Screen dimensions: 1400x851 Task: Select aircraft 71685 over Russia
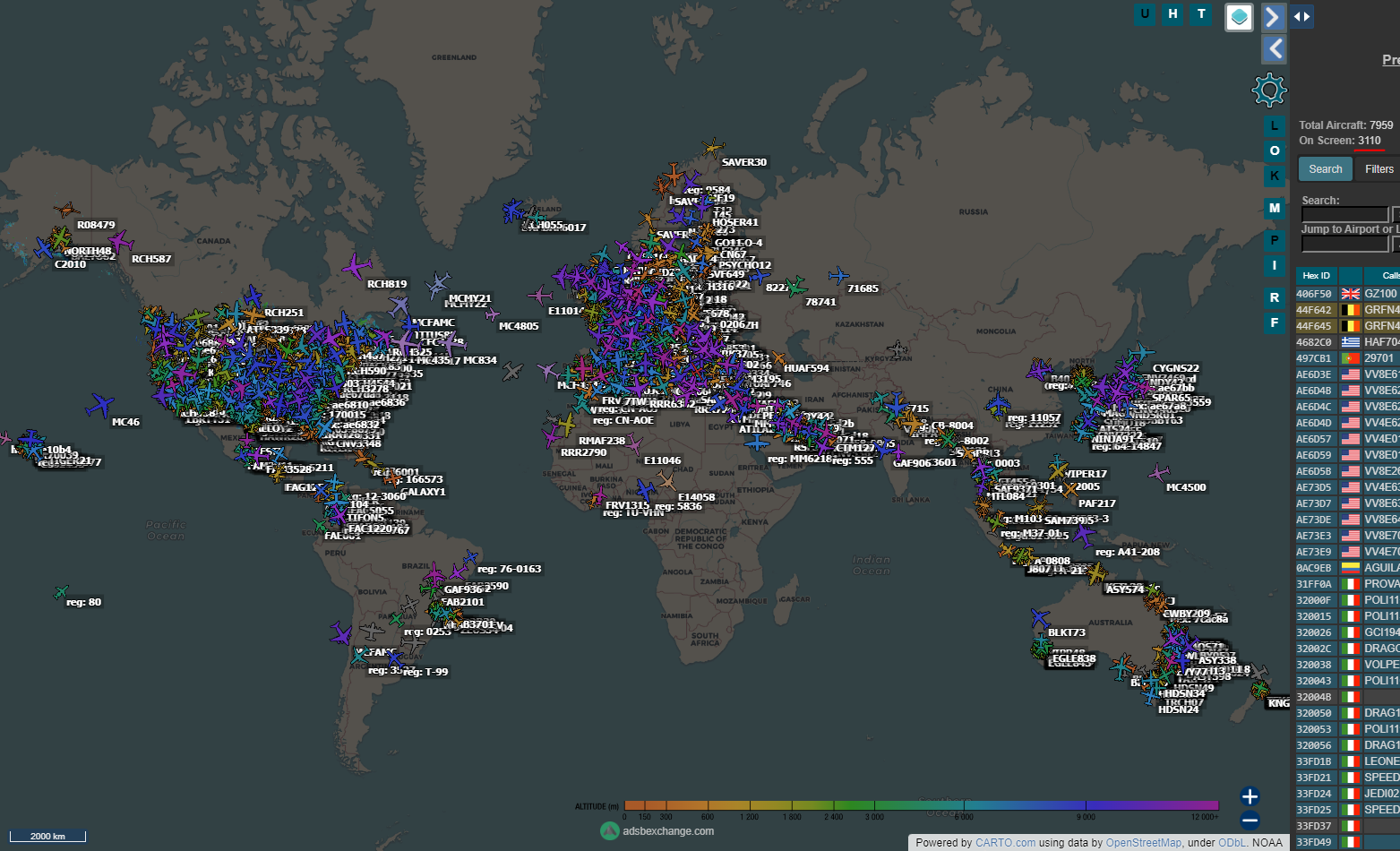click(x=838, y=275)
